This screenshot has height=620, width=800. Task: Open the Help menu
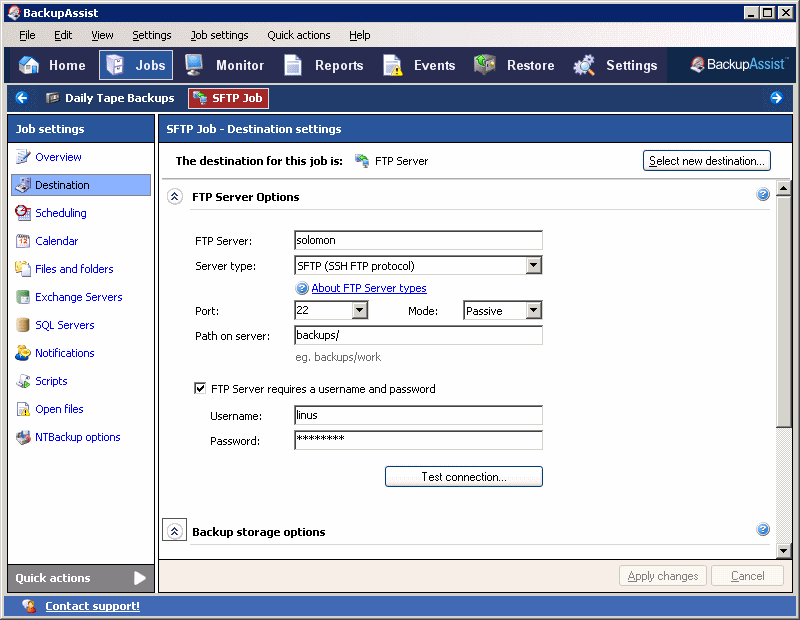coord(360,35)
